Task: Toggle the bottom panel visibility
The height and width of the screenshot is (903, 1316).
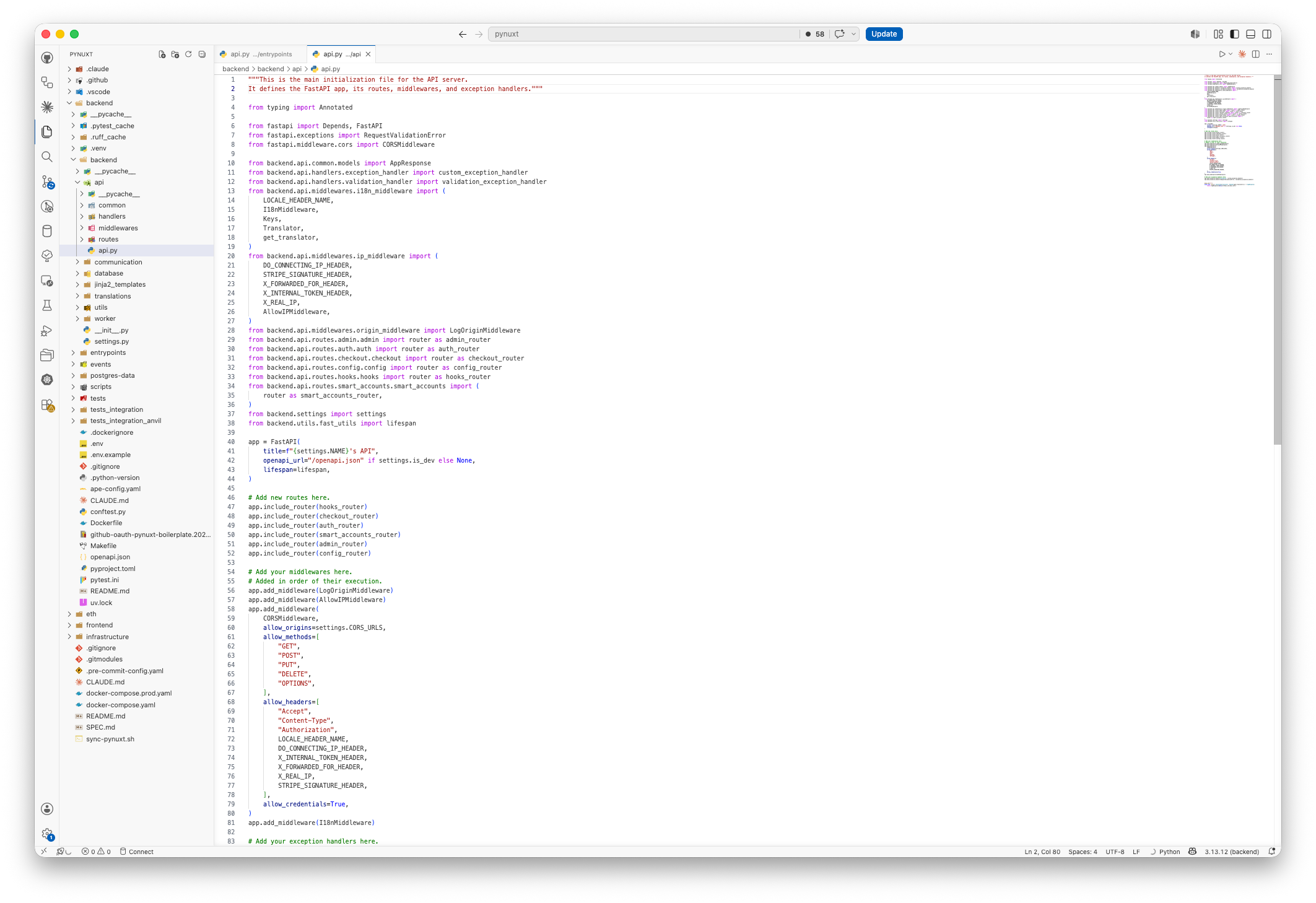Action: [1250, 34]
